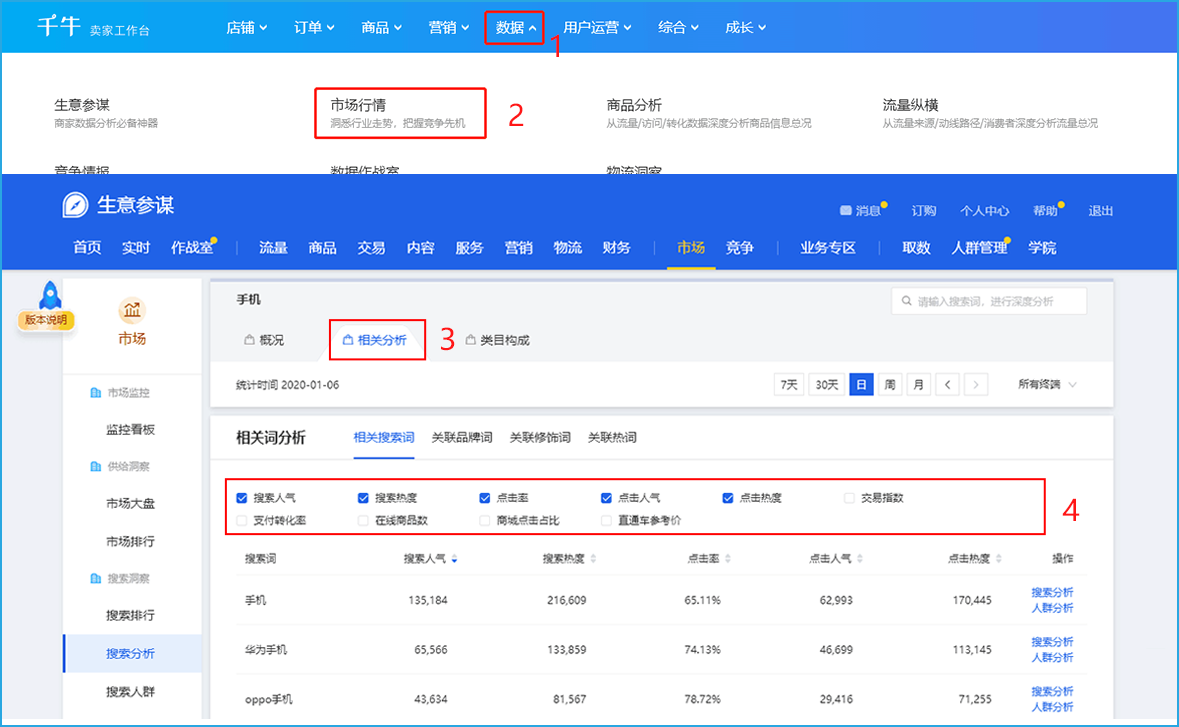Go to previous date with left arrow
This screenshot has height=727, width=1179.
point(947,385)
